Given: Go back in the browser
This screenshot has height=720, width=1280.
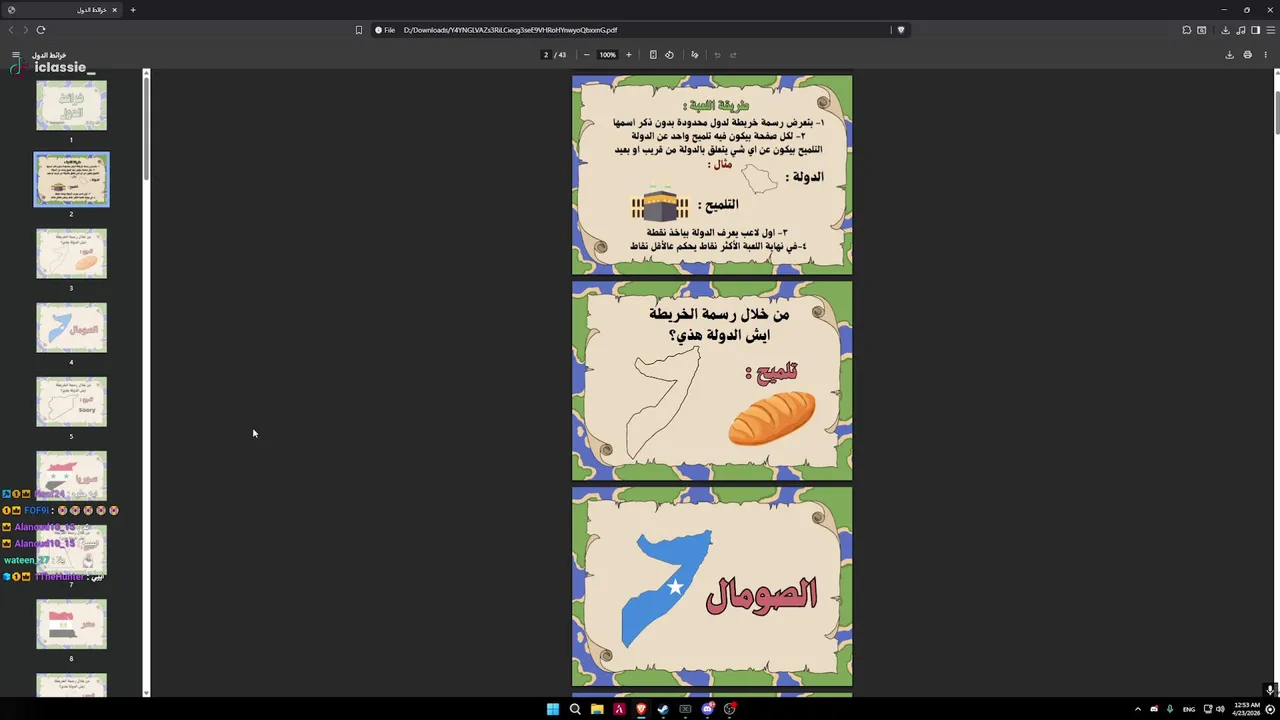Looking at the screenshot, I should pyautogui.click(x=11, y=30).
